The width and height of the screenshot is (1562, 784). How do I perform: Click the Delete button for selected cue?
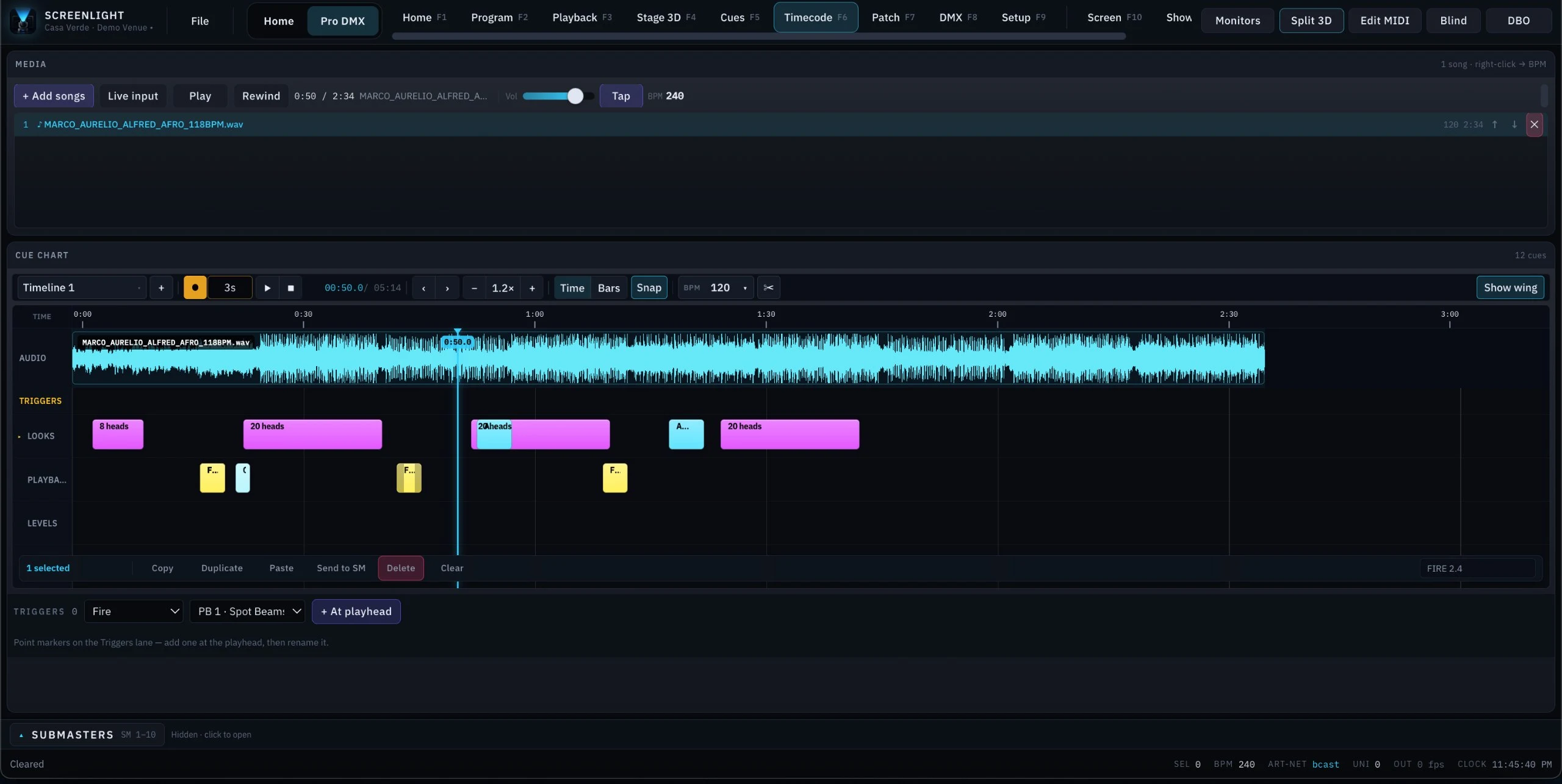tap(401, 568)
